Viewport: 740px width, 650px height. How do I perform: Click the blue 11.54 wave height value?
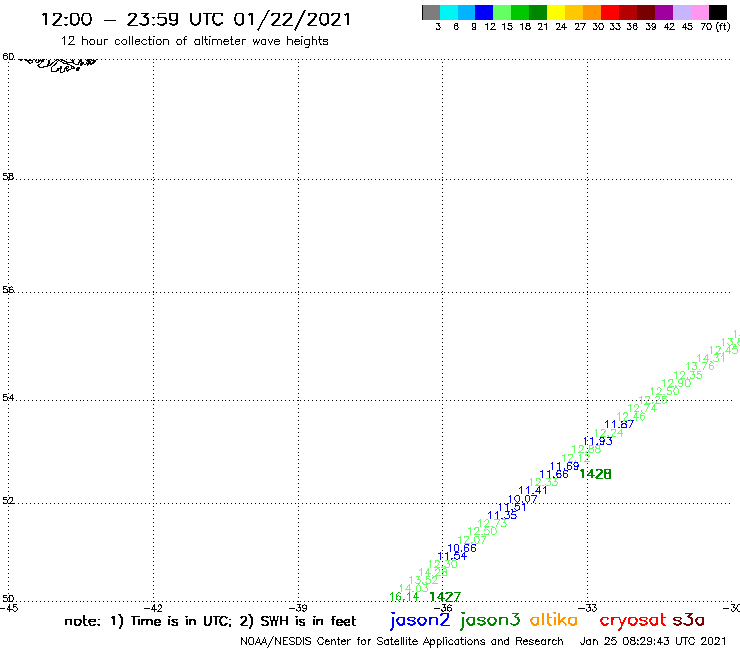(x=452, y=557)
